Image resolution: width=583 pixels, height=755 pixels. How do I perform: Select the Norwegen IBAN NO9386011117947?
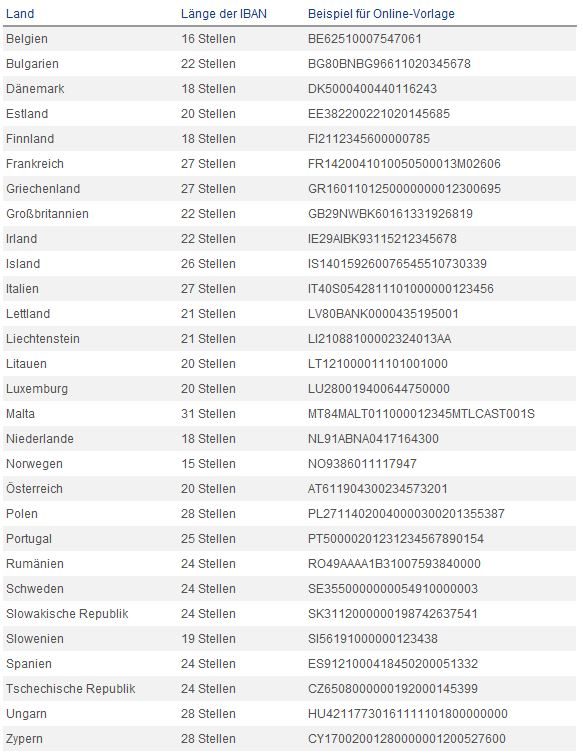(362, 464)
